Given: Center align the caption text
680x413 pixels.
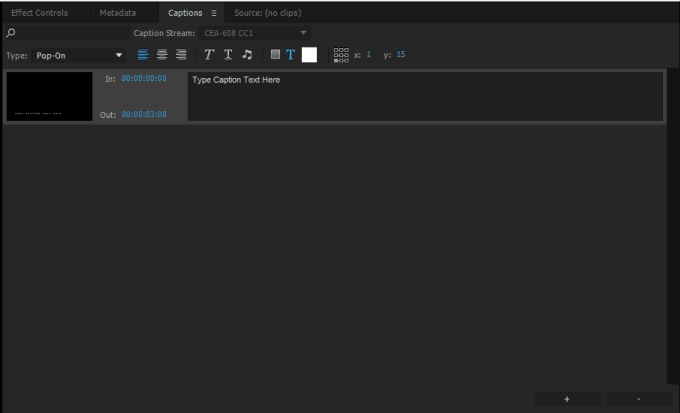Looking at the screenshot, I should point(162,55).
